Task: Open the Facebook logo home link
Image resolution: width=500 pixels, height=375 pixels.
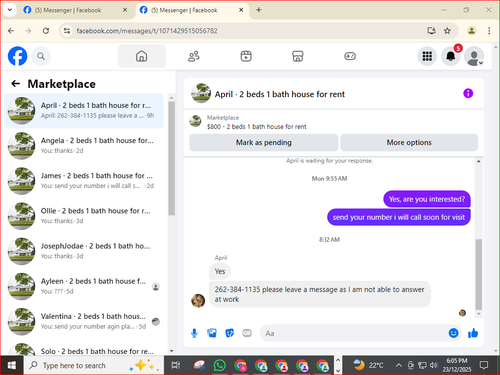Action: click(17, 56)
